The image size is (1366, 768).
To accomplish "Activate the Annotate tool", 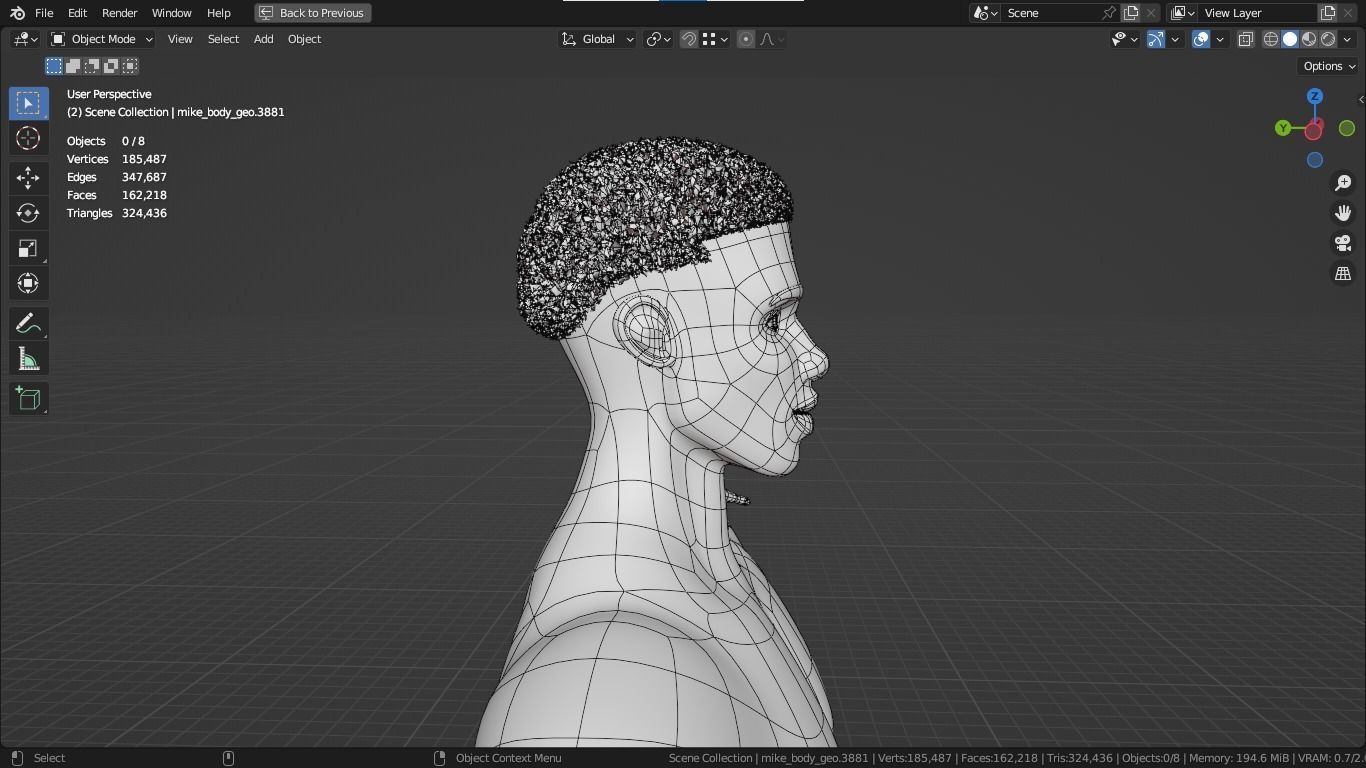I will (x=28, y=324).
